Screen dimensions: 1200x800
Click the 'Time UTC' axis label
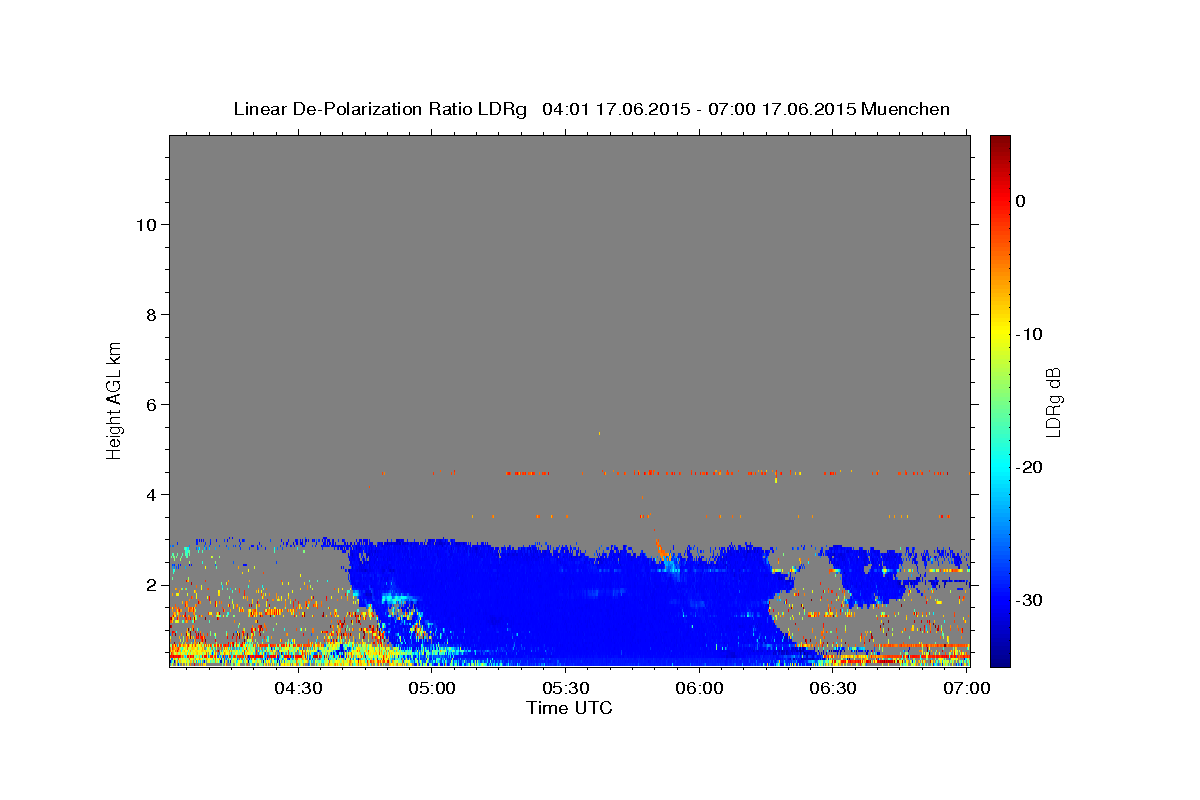[x=569, y=708]
